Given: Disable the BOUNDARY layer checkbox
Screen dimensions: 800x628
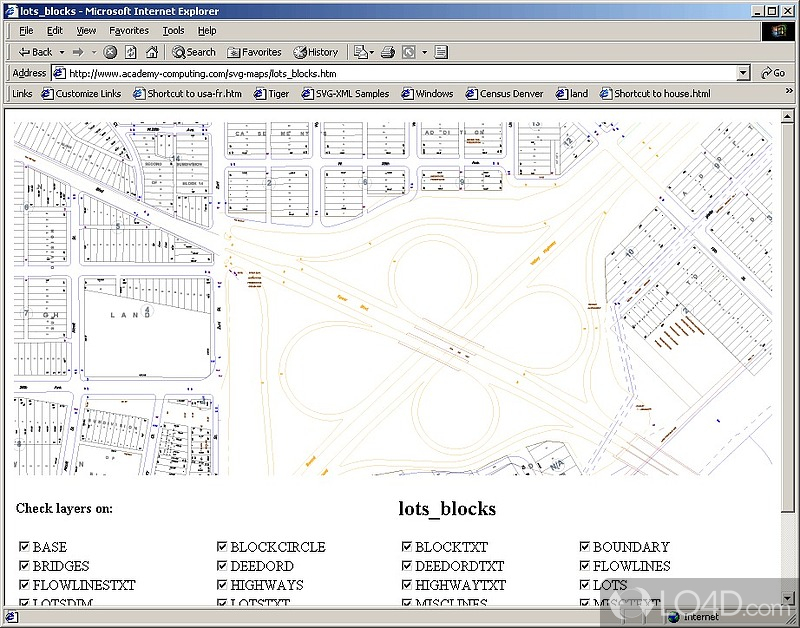Looking at the screenshot, I should tap(585, 547).
